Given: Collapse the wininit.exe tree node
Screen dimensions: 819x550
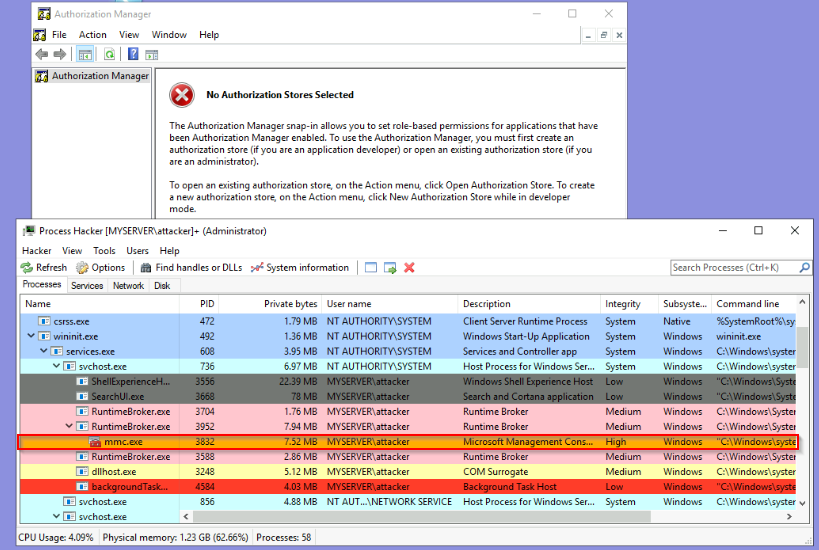Looking at the screenshot, I should [31, 336].
